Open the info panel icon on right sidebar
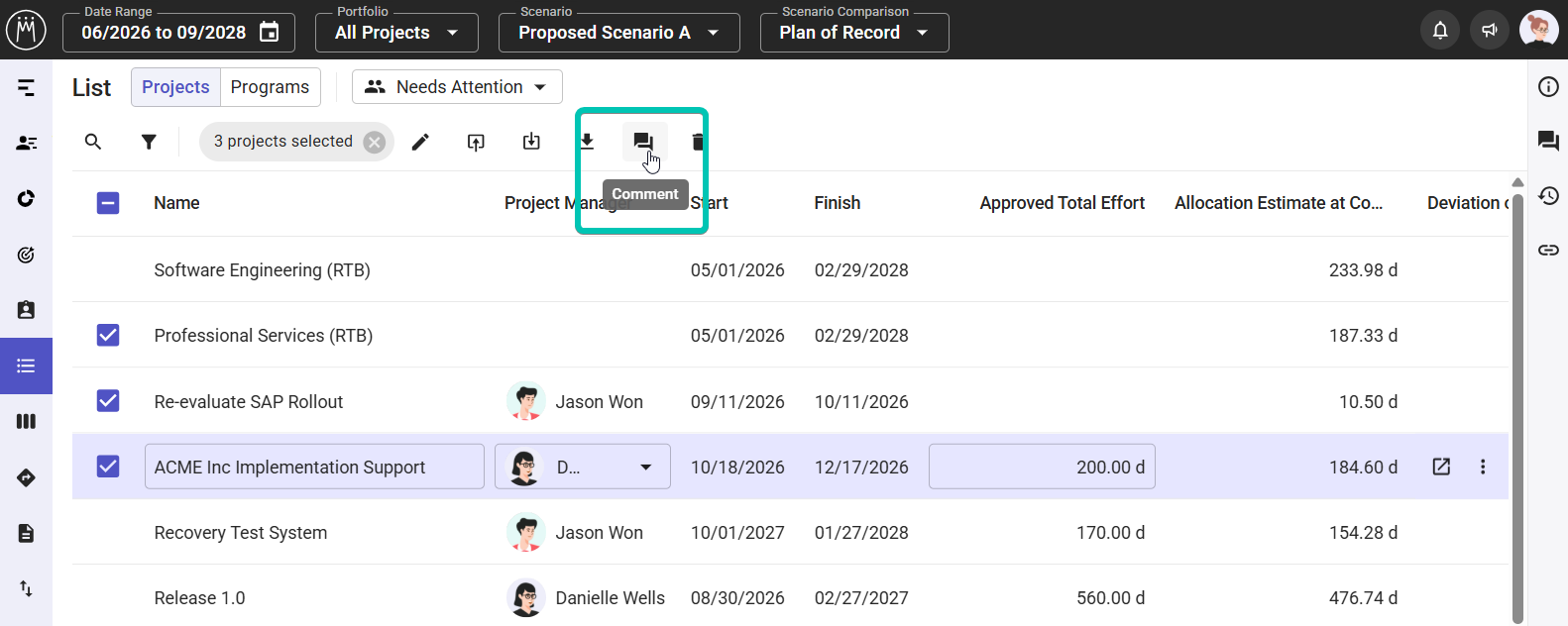 [x=1548, y=87]
